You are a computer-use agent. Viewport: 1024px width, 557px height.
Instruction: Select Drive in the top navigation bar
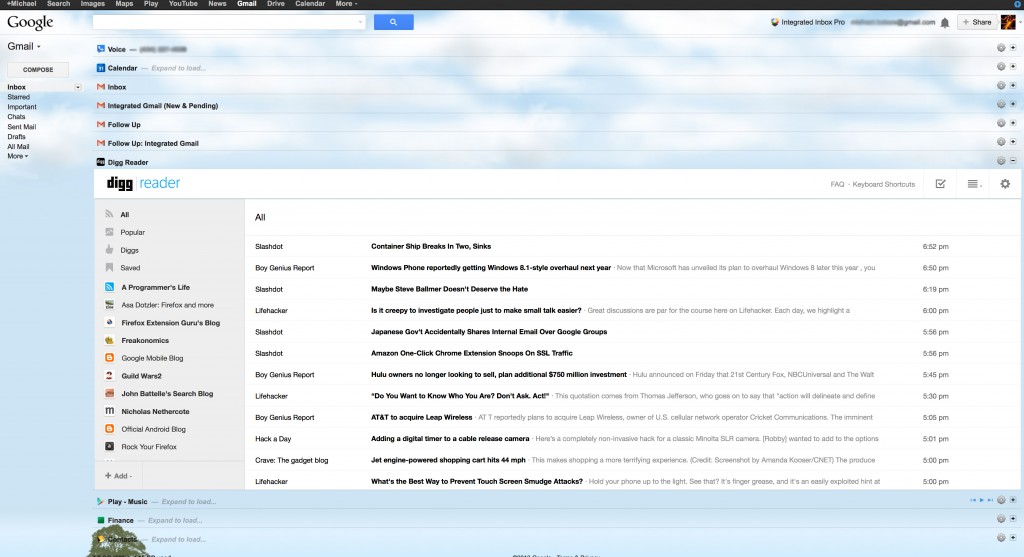coord(275,4)
